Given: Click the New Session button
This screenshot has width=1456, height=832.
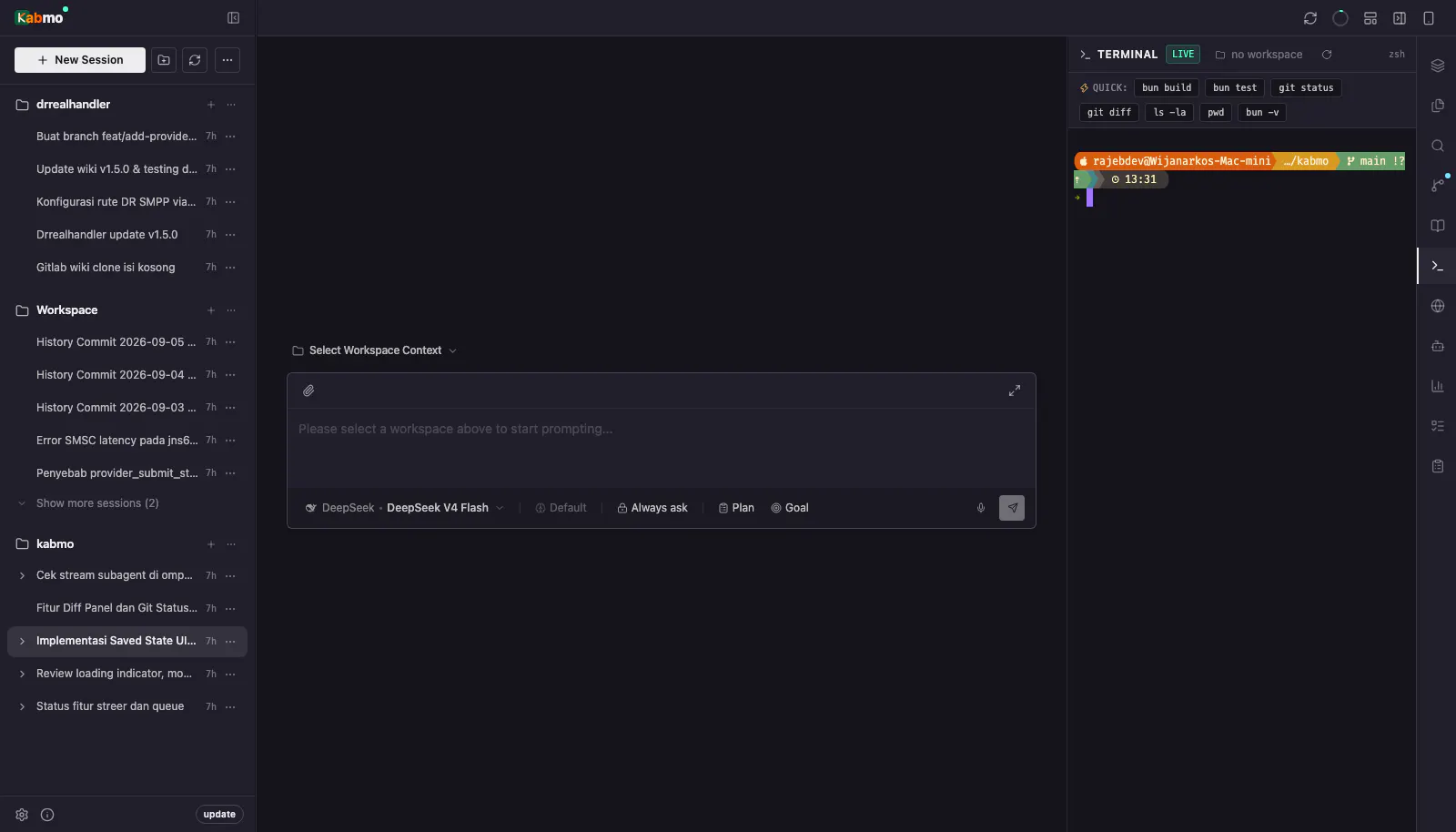Looking at the screenshot, I should pos(80,60).
